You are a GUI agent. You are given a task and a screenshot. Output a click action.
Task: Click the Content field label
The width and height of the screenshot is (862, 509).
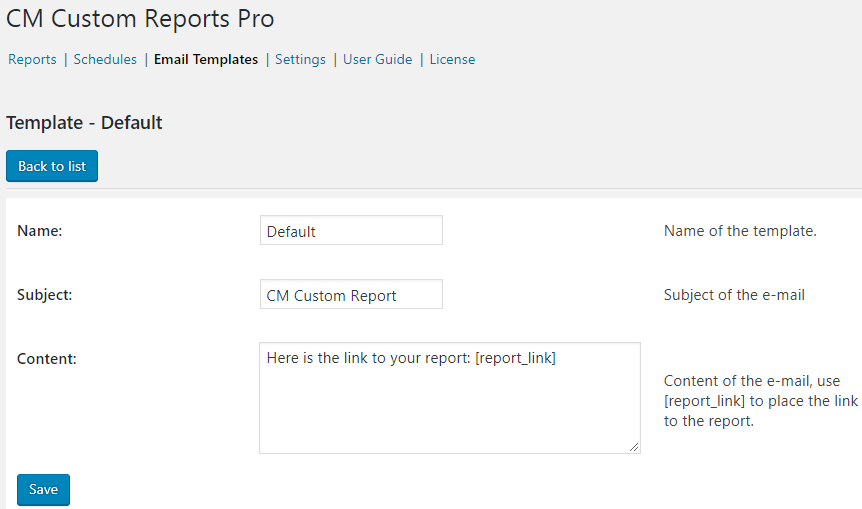tap(47, 358)
